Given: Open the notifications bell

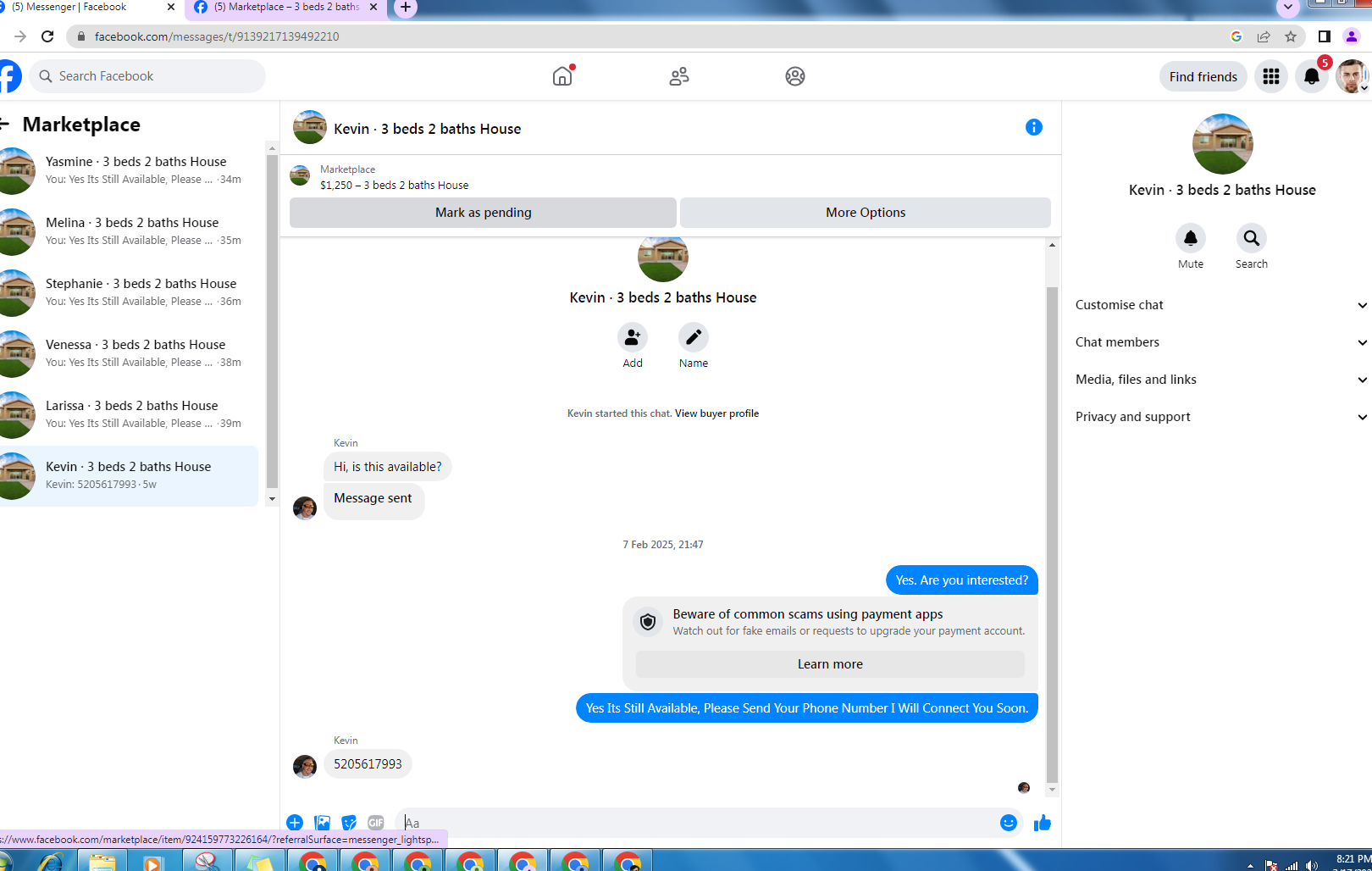Looking at the screenshot, I should tap(1312, 76).
